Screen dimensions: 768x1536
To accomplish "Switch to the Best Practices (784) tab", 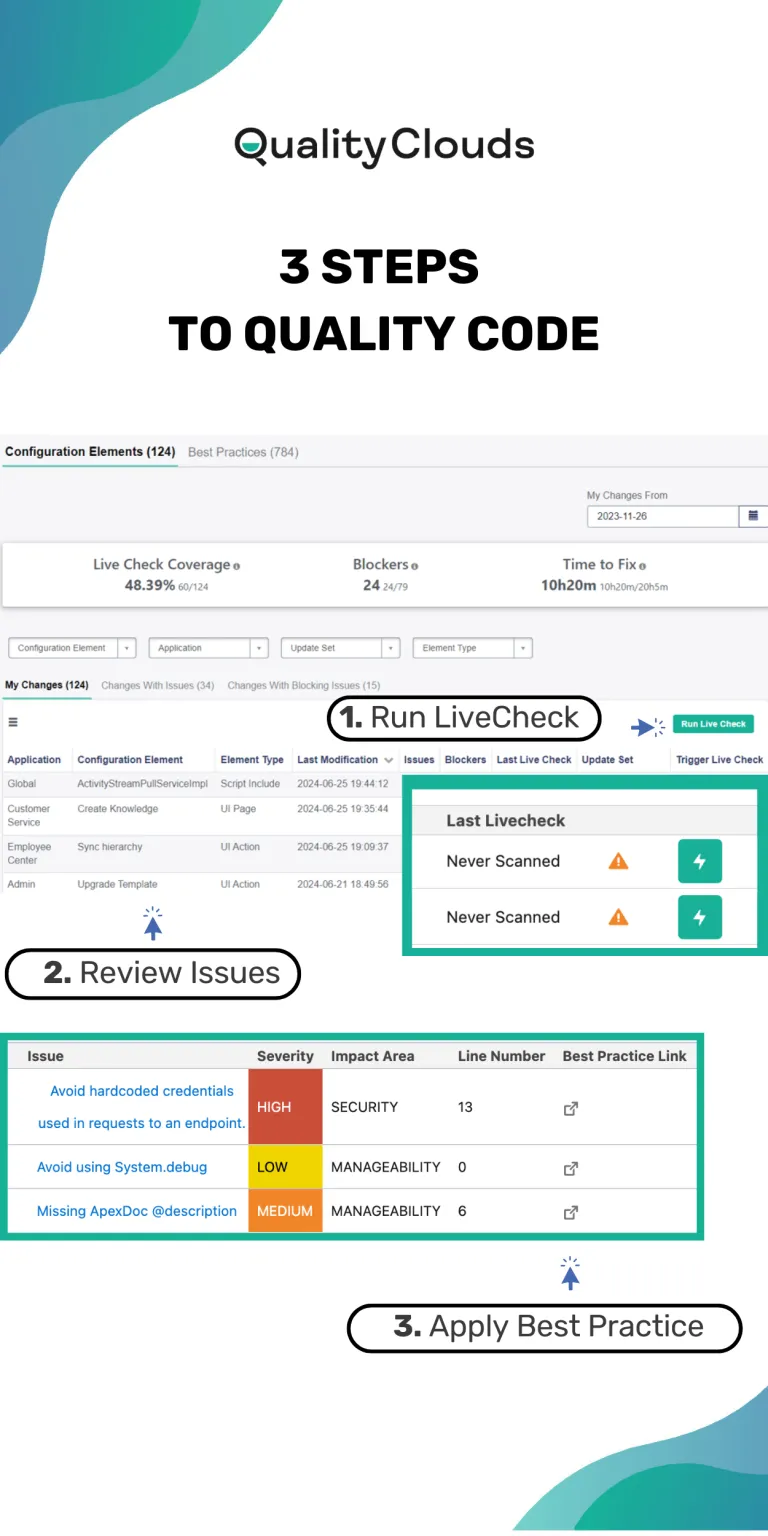I will [x=243, y=452].
